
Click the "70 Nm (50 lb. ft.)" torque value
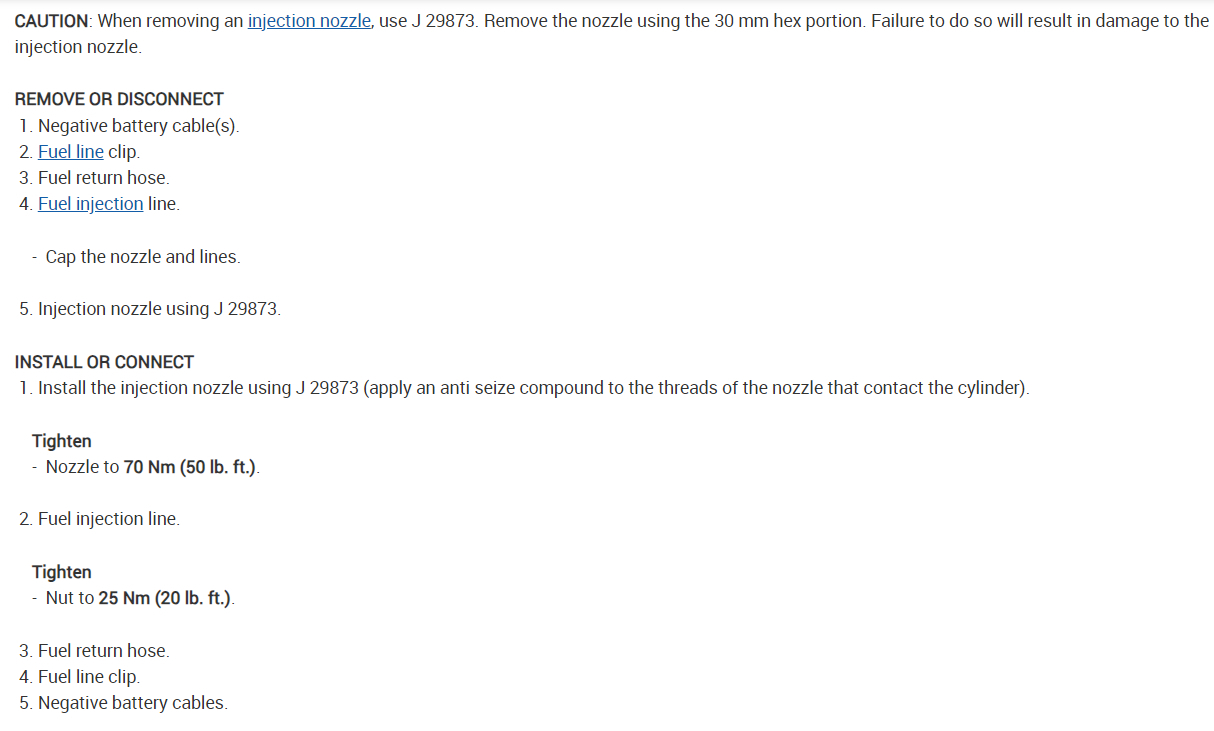191,467
